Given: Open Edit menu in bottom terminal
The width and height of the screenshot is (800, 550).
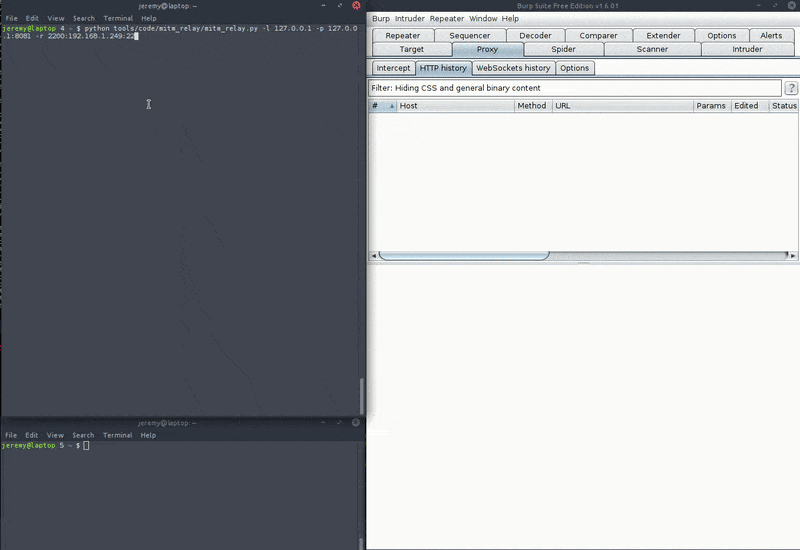Looking at the screenshot, I should point(32,435).
